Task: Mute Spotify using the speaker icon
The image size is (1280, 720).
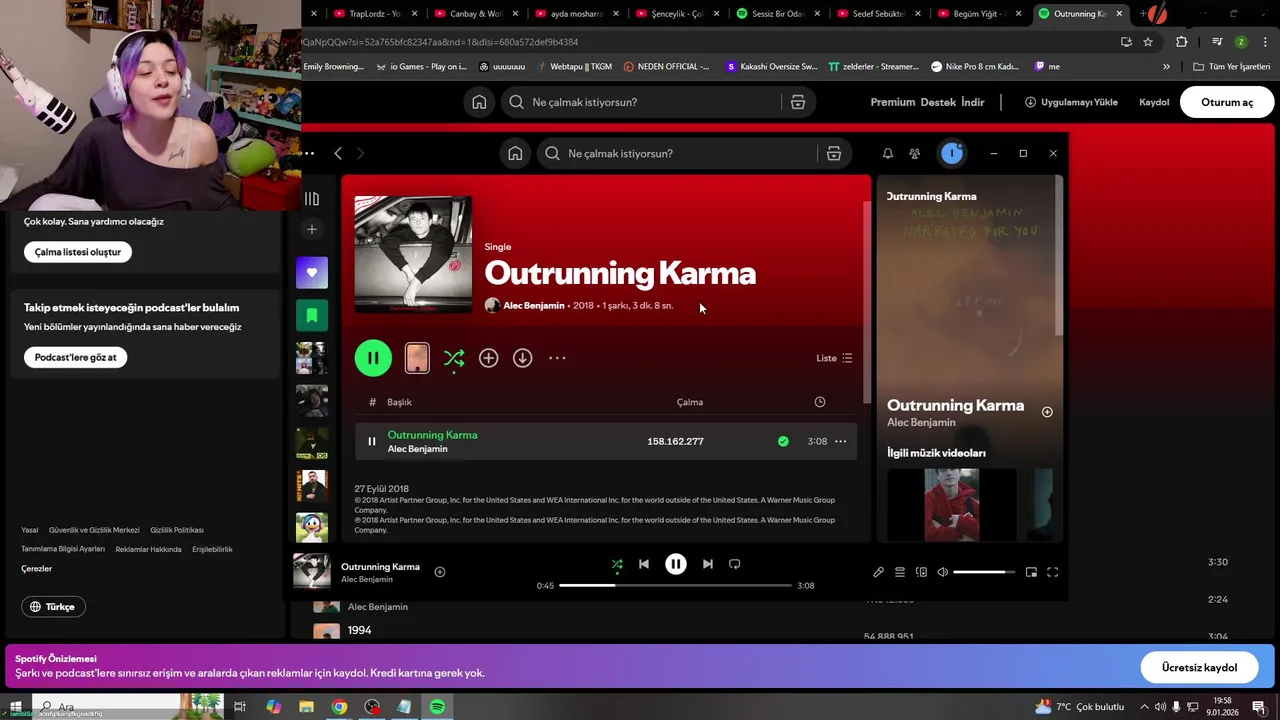Action: (x=942, y=572)
